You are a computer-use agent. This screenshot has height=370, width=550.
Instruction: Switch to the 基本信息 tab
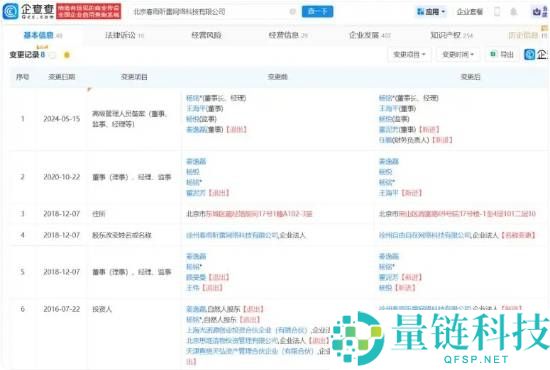(x=43, y=35)
